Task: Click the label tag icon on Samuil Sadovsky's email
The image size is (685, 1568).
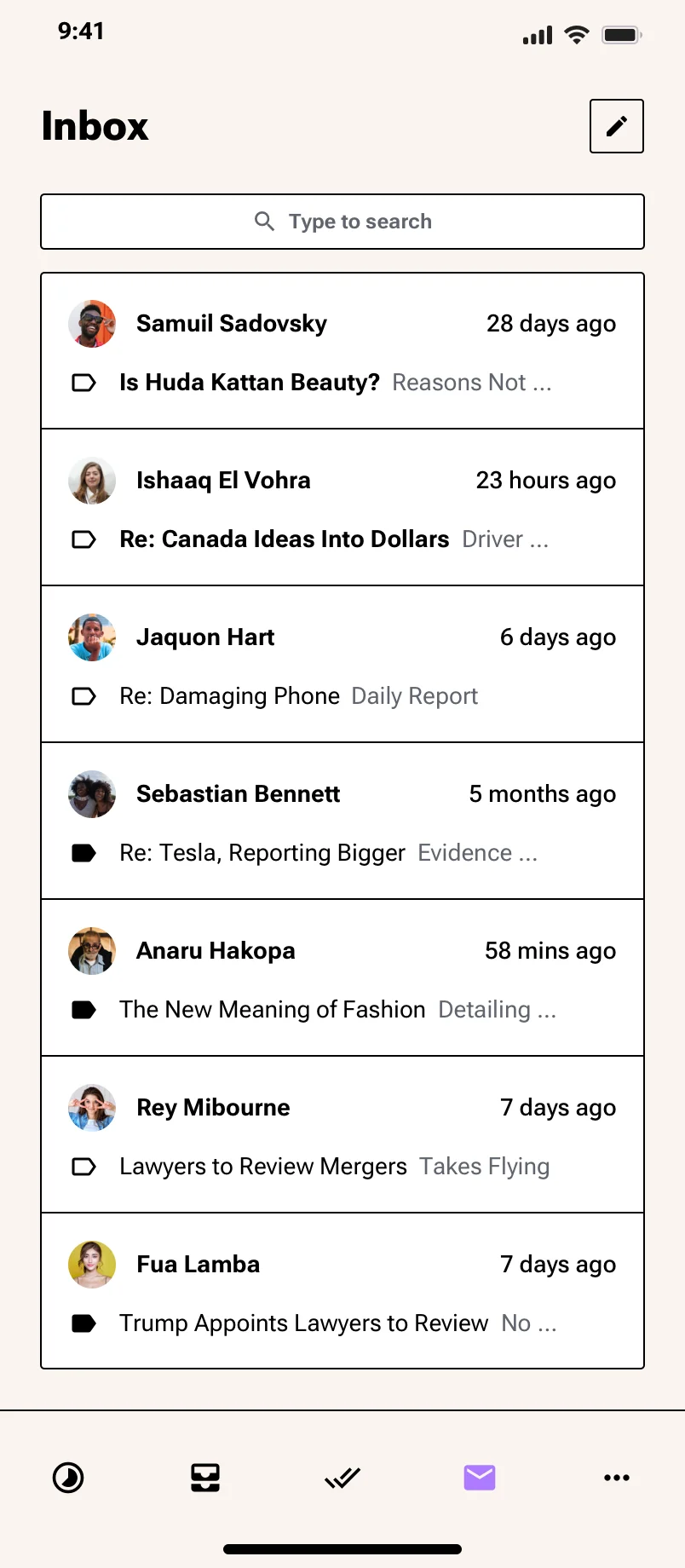Action: pos(83,383)
